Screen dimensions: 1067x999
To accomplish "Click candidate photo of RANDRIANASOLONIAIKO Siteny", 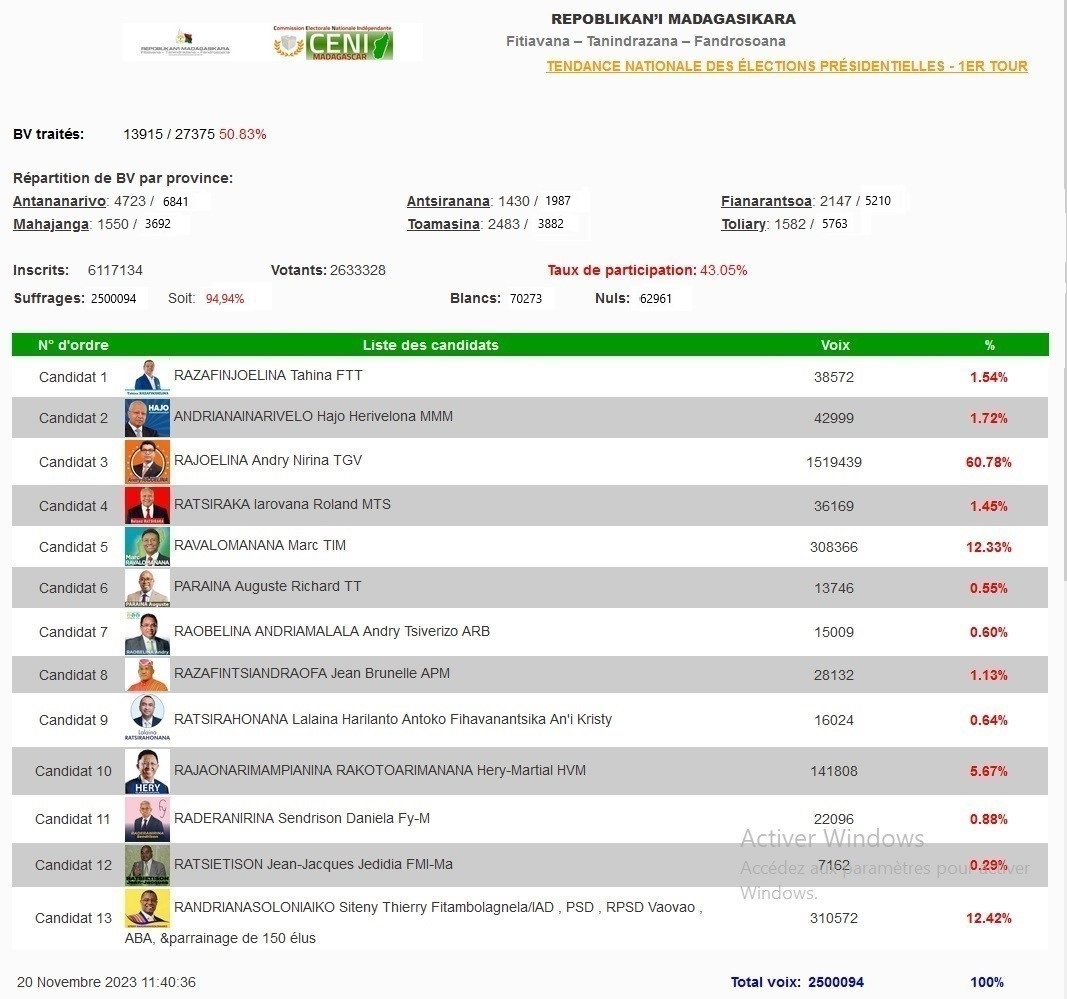I will 147,909.
